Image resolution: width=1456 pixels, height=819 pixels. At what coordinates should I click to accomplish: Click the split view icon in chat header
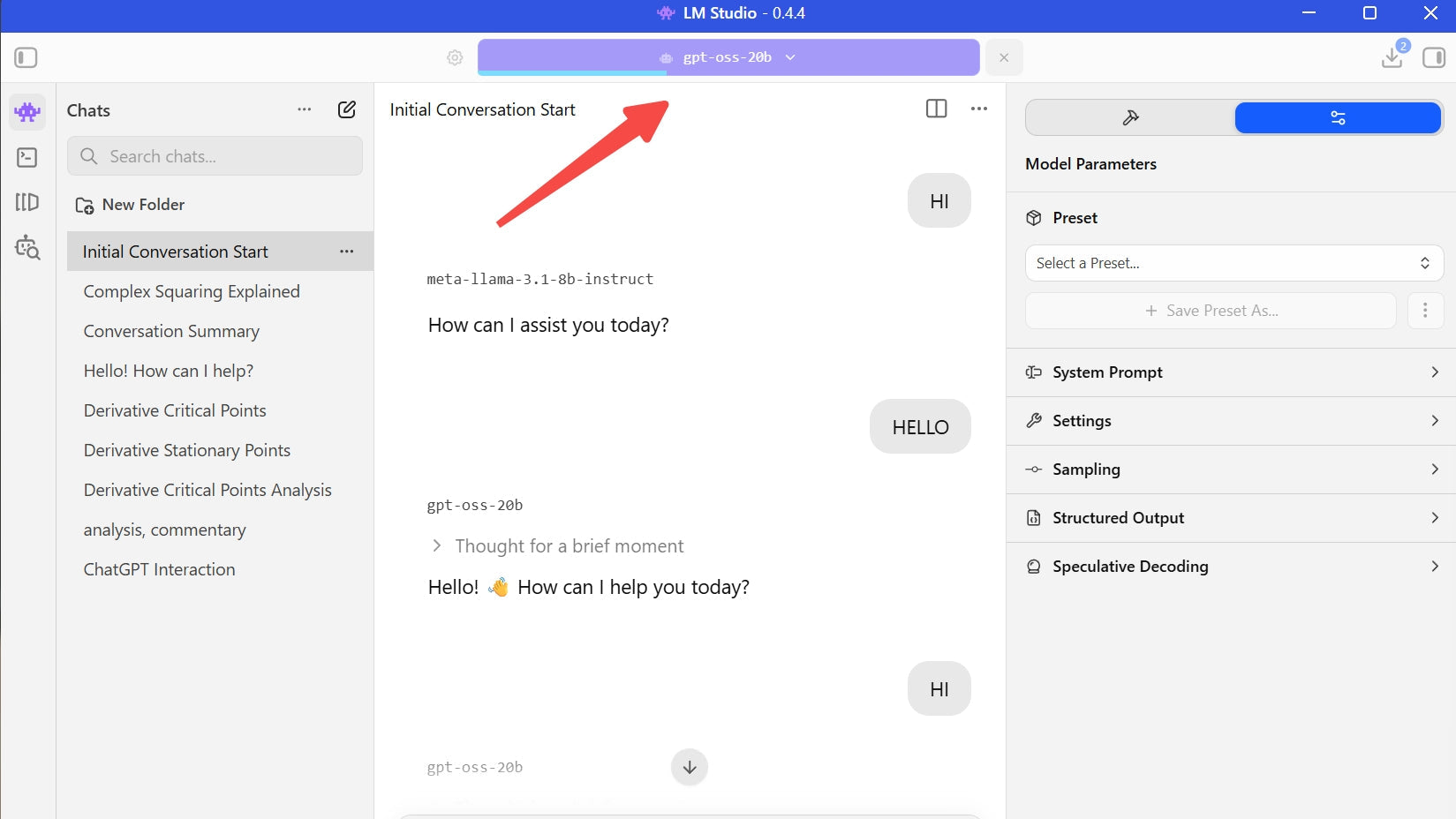[x=936, y=109]
